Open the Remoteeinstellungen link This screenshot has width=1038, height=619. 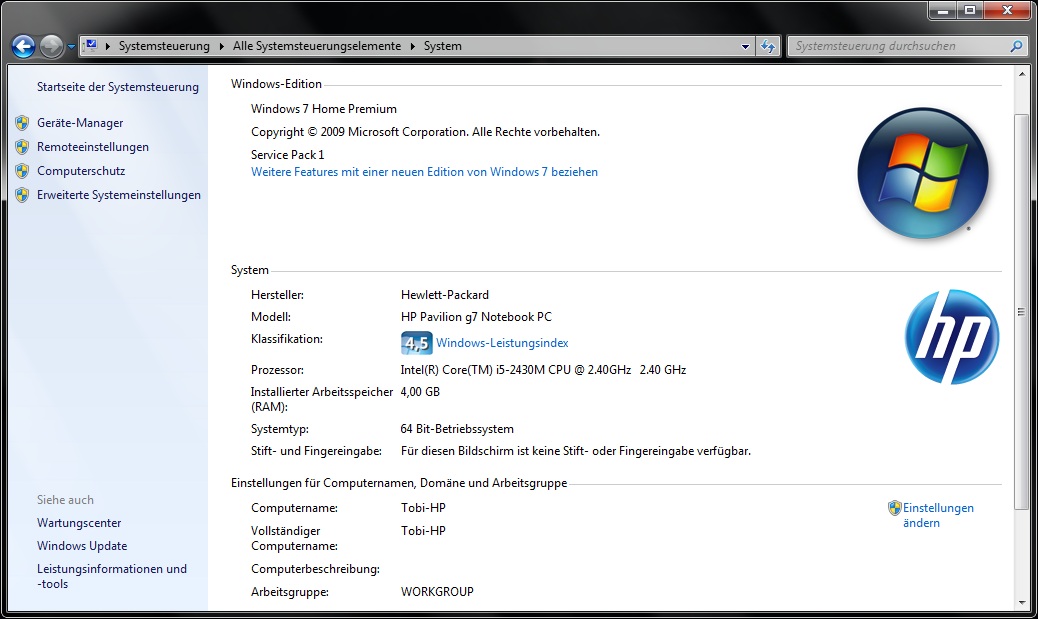(93, 147)
